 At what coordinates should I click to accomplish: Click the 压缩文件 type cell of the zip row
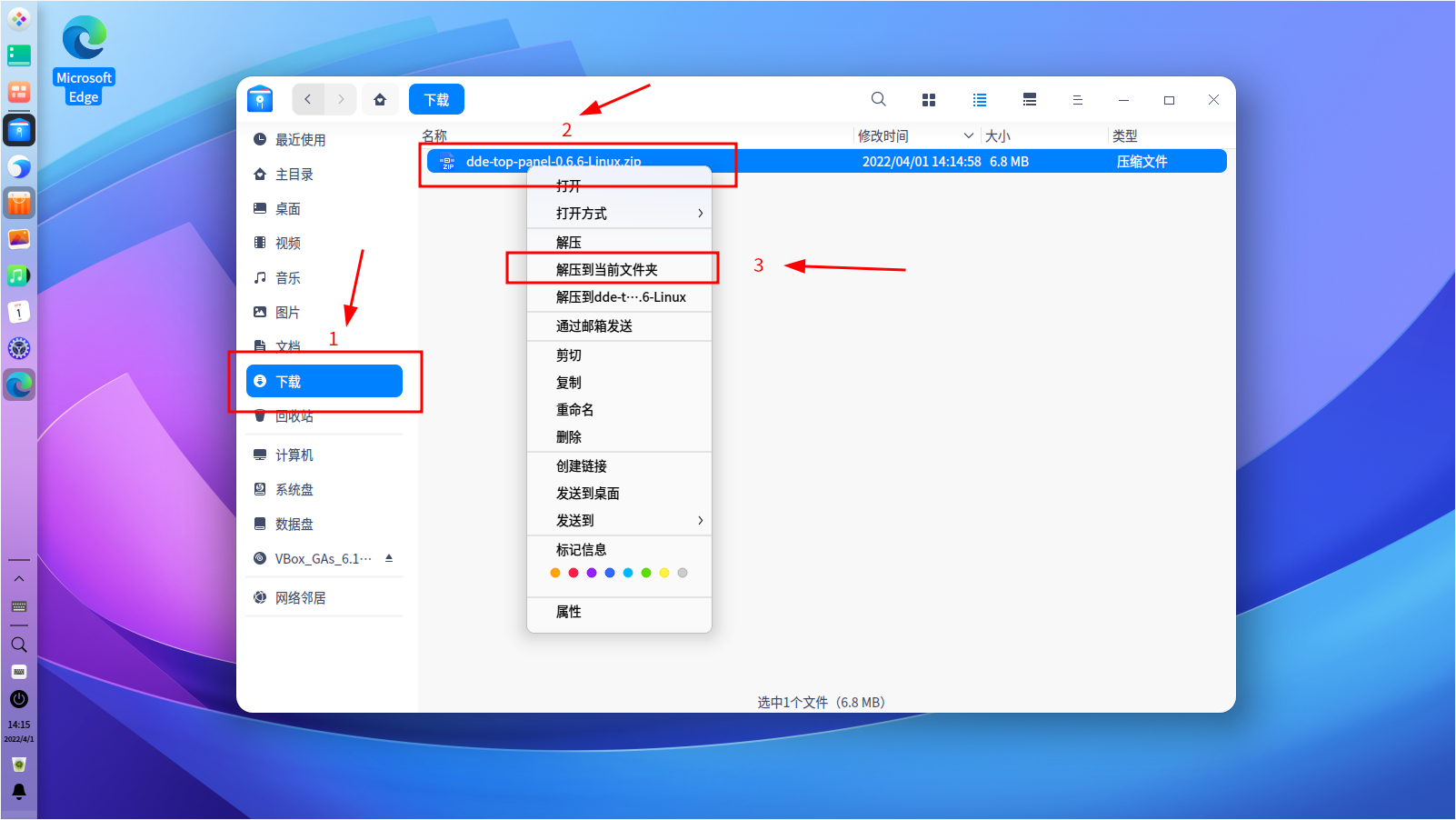click(x=1142, y=162)
